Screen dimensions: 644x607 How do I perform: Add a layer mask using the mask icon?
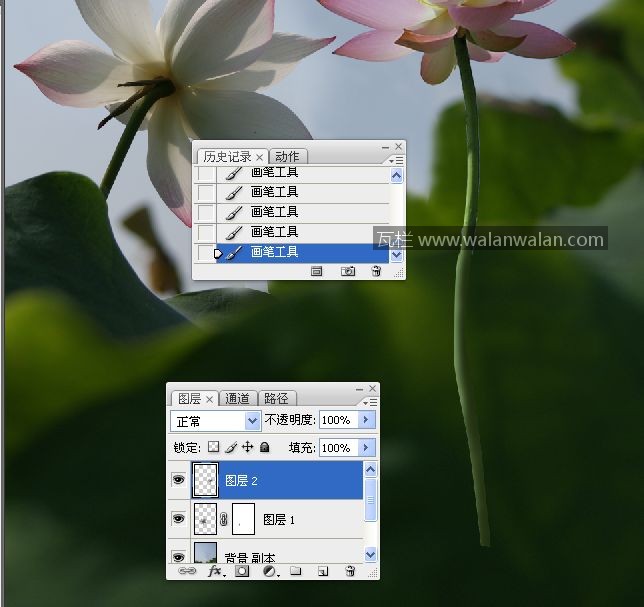[242, 571]
